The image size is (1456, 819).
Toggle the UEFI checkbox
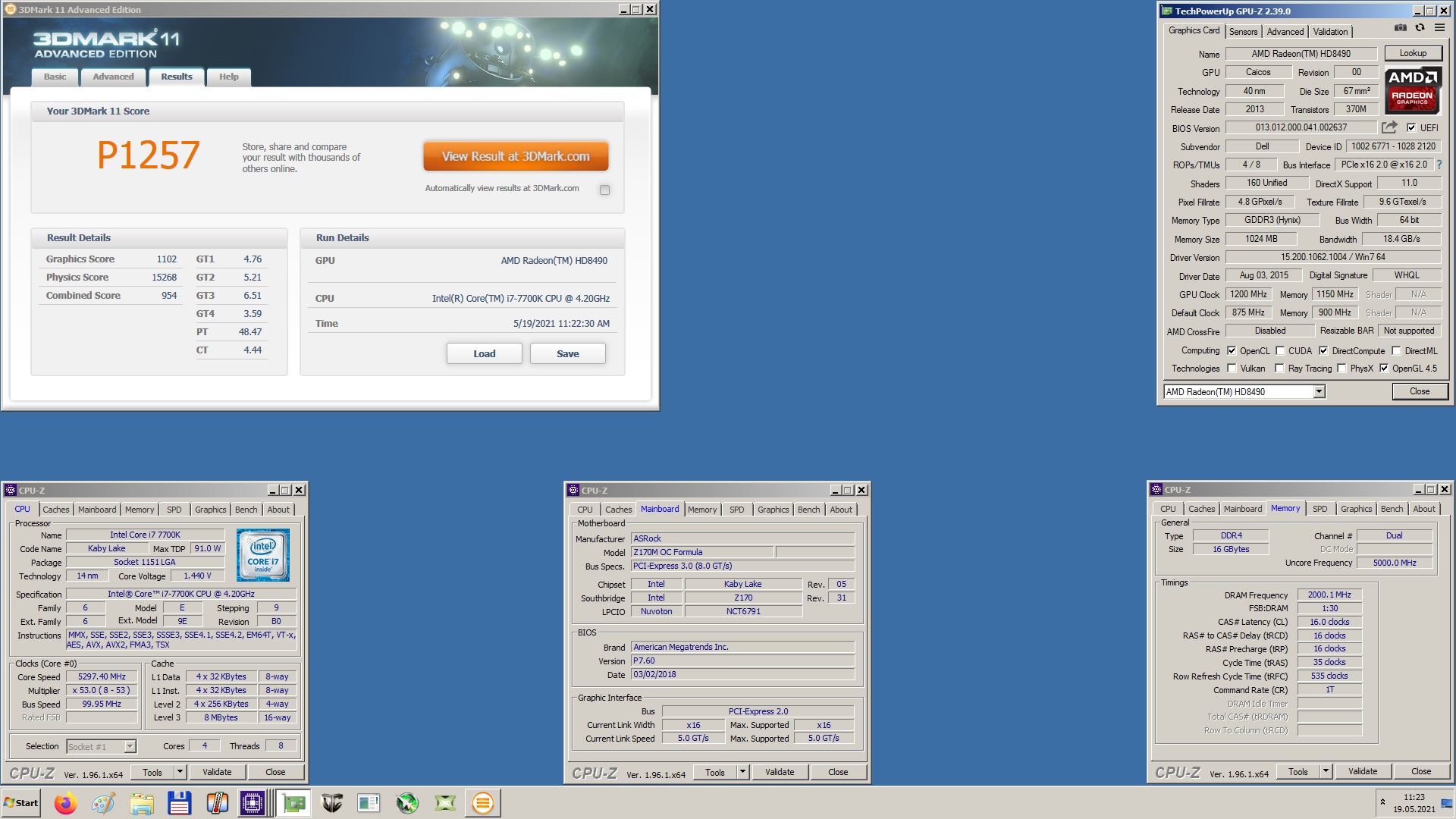[1411, 127]
